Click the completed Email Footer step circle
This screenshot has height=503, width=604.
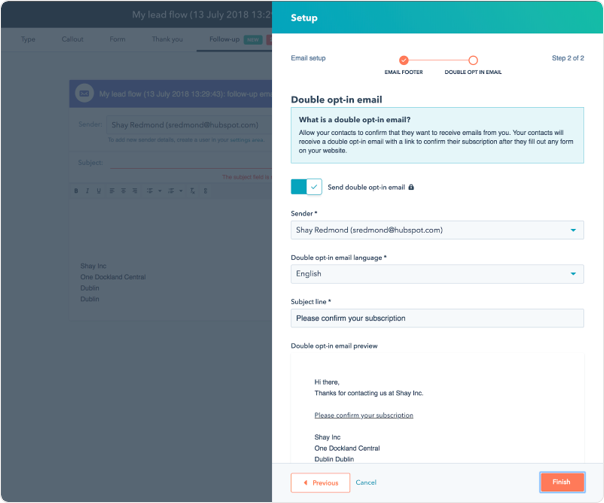point(403,60)
